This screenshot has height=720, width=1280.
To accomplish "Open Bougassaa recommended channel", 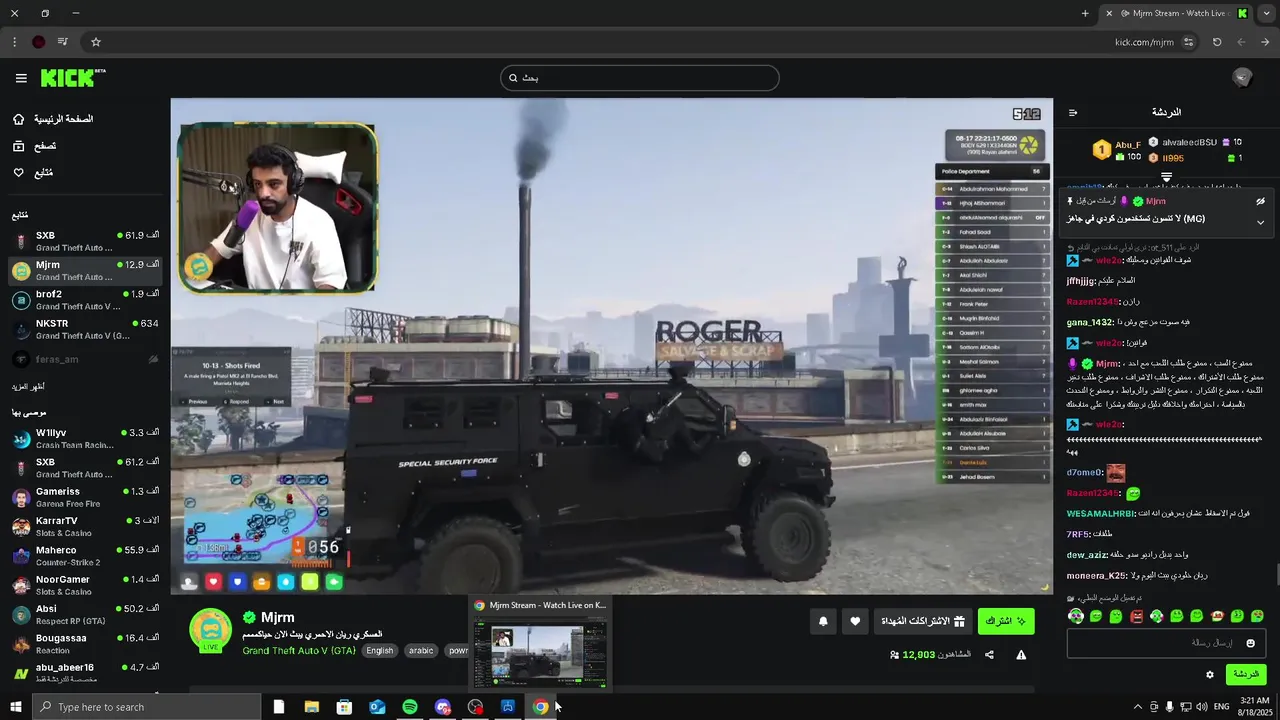I will (x=85, y=643).
